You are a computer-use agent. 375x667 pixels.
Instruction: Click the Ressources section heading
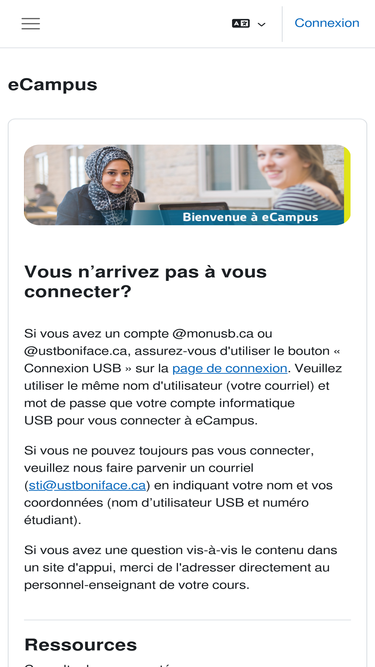(80, 645)
